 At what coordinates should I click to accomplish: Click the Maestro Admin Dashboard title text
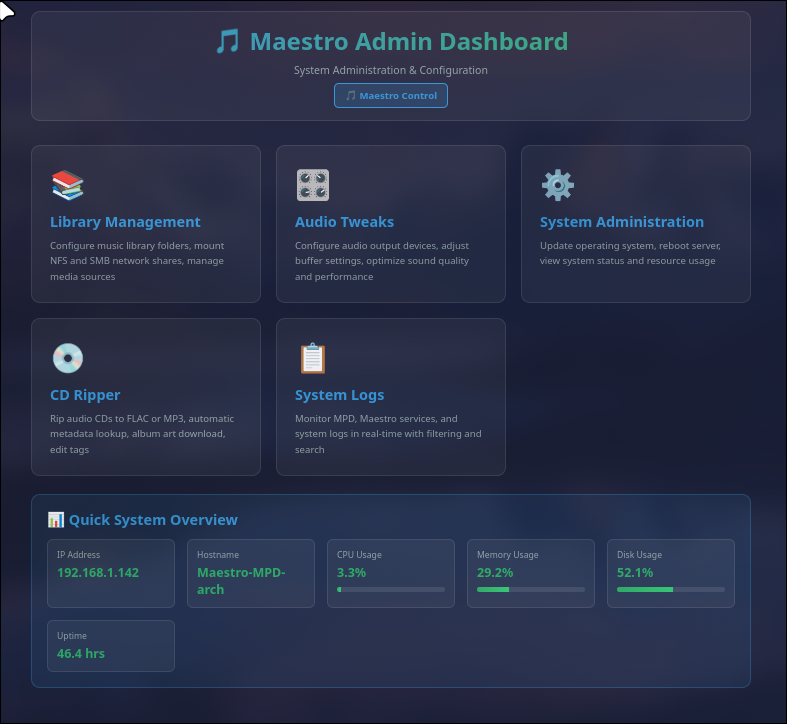(408, 42)
